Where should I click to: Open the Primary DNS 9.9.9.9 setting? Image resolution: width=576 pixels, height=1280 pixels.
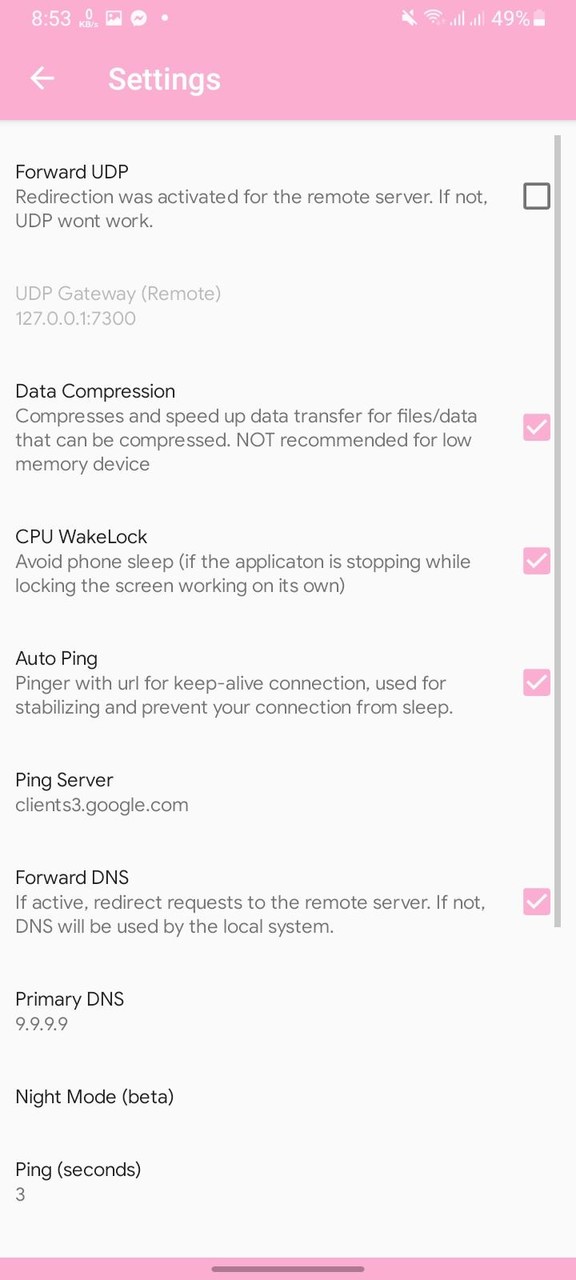pyautogui.click(x=69, y=1010)
